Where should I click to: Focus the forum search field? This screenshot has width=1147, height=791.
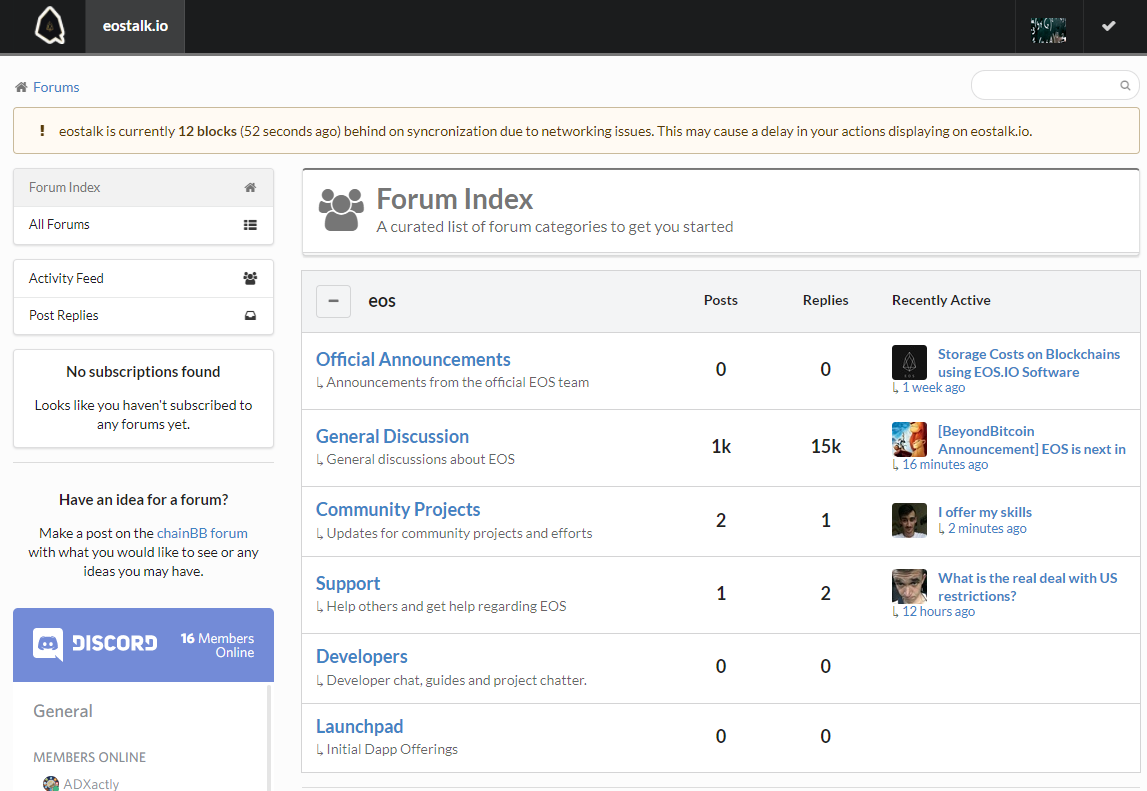tap(1055, 86)
